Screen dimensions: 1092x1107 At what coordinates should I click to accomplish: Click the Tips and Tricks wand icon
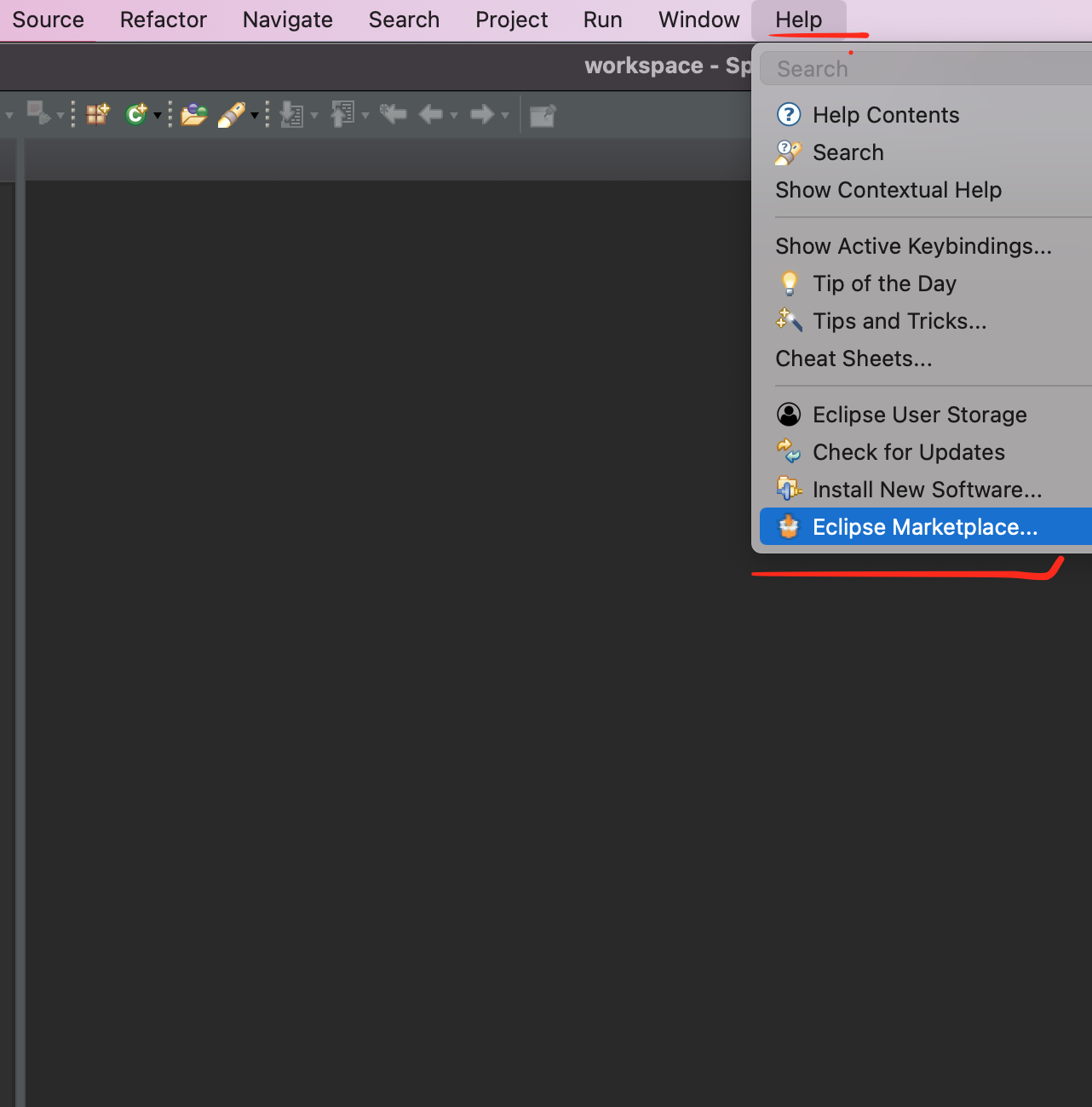pyautogui.click(x=789, y=320)
